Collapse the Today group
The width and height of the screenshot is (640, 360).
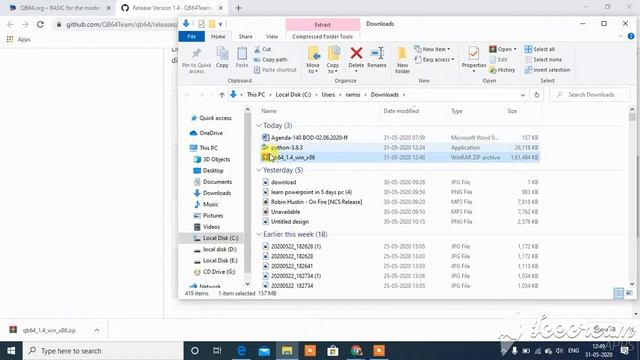point(259,125)
